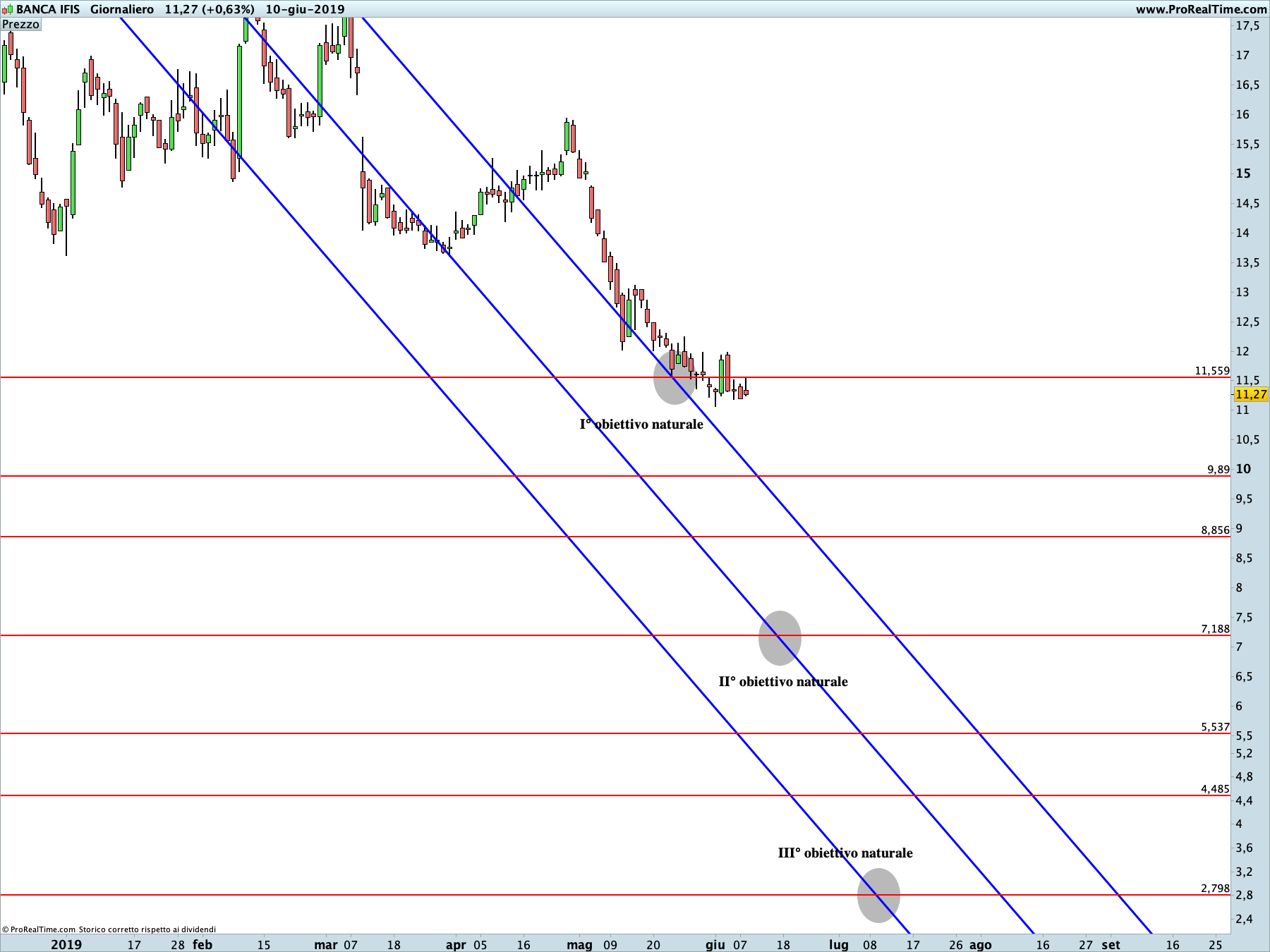1270x952 pixels.
Task: Select the 5,537 horizontal level label
Action: (1215, 726)
